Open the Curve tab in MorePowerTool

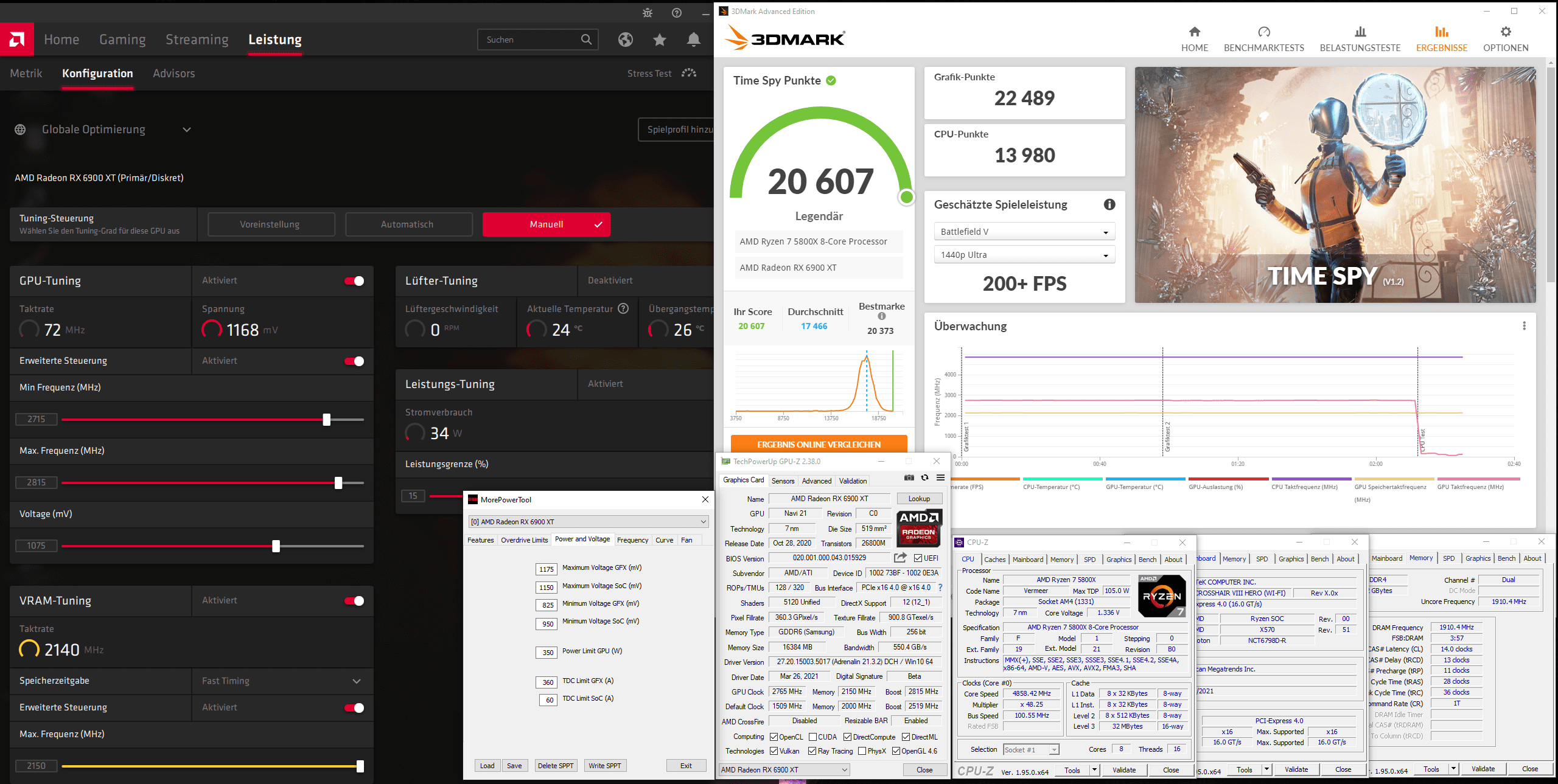[664, 540]
